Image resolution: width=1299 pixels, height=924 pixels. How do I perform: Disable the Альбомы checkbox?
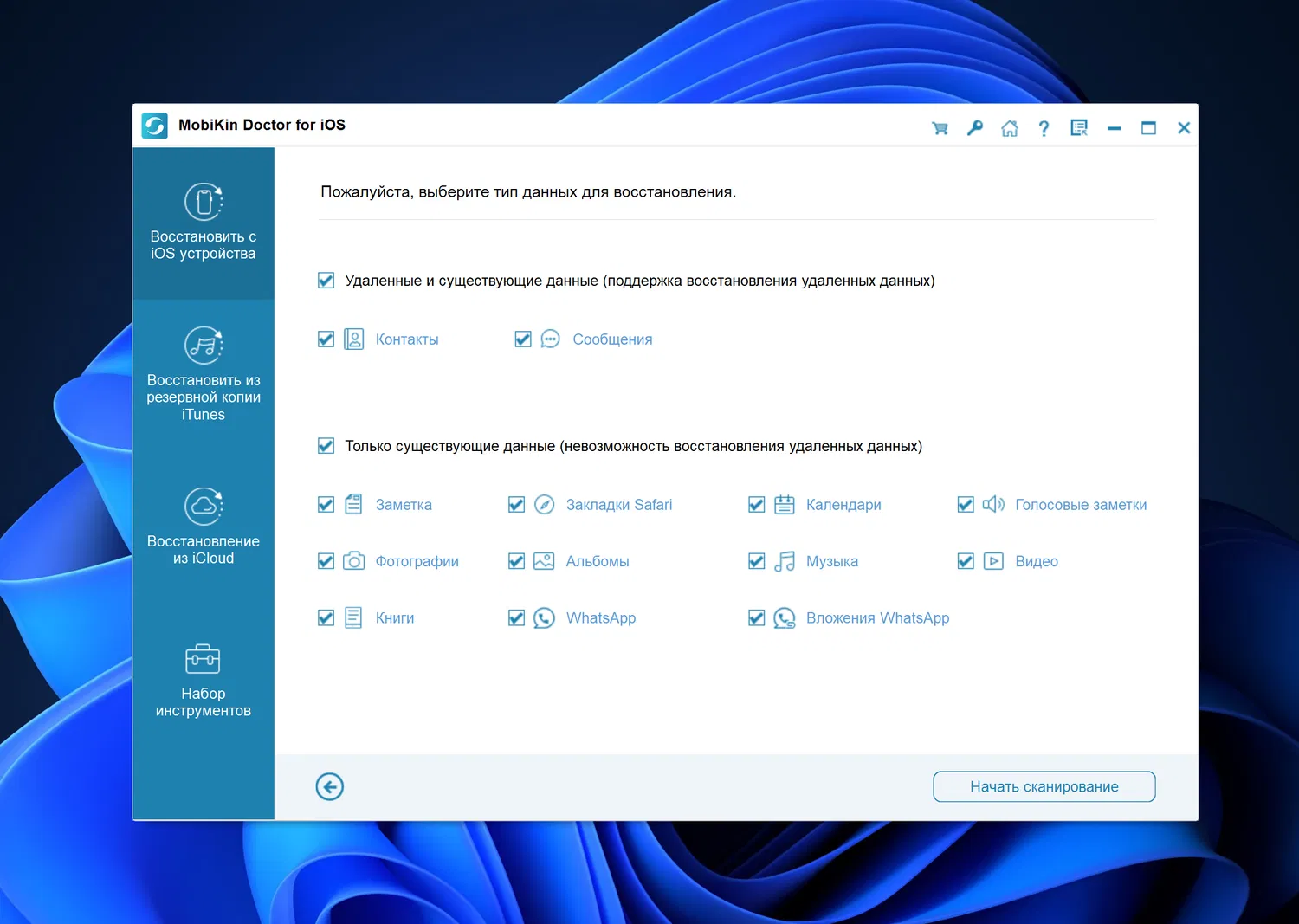coord(516,561)
